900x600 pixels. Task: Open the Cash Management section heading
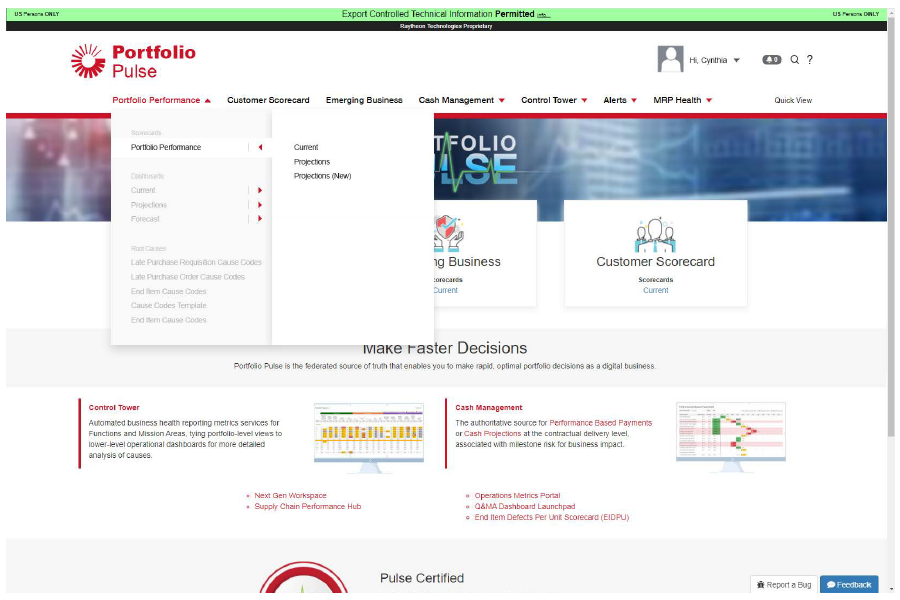[488, 408]
